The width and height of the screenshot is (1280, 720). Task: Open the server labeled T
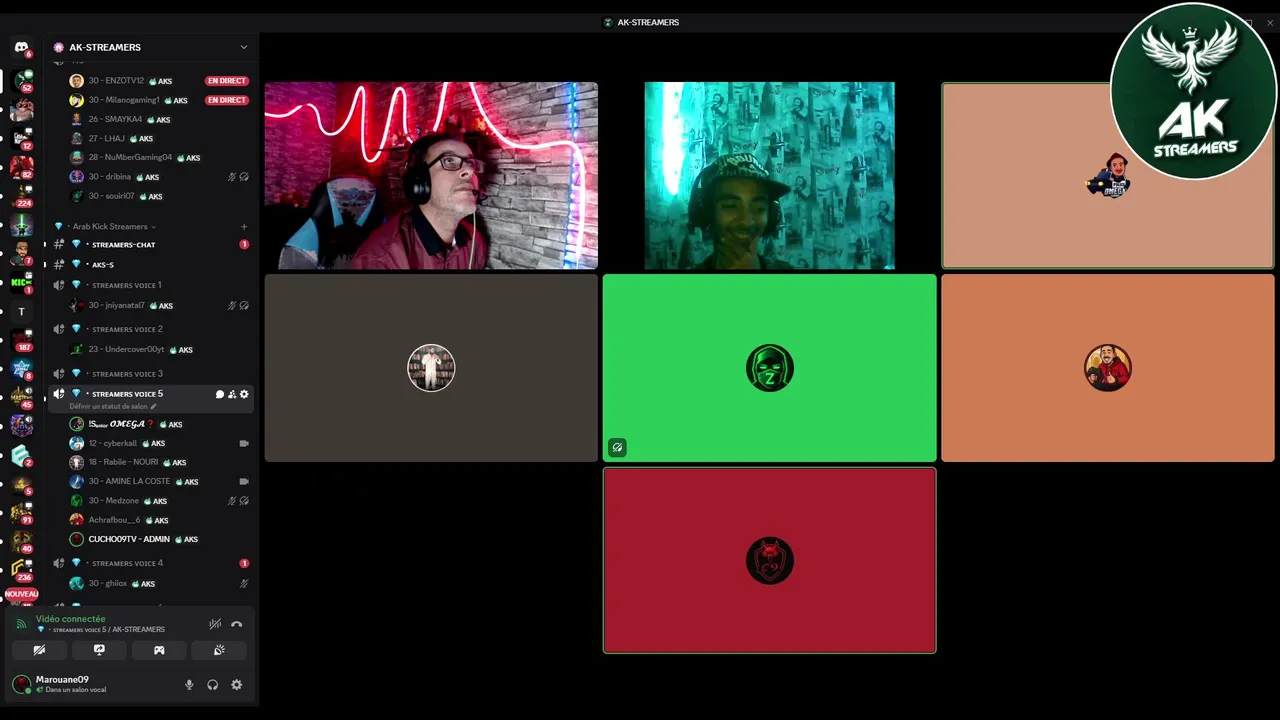coord(22,312)
